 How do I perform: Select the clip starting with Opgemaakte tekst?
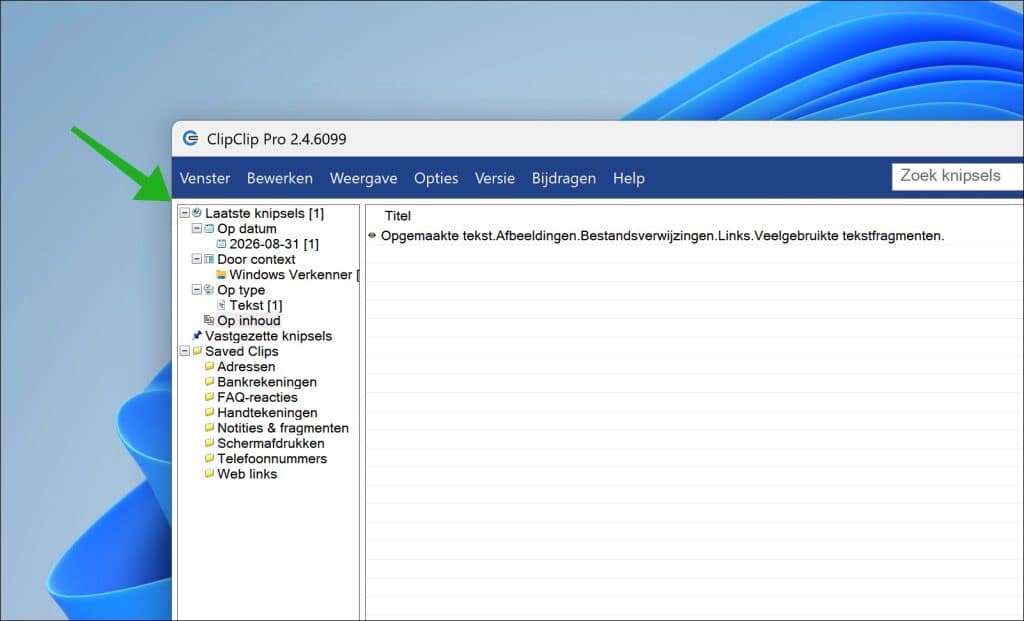pyautogui.click(x=662, y=236)
